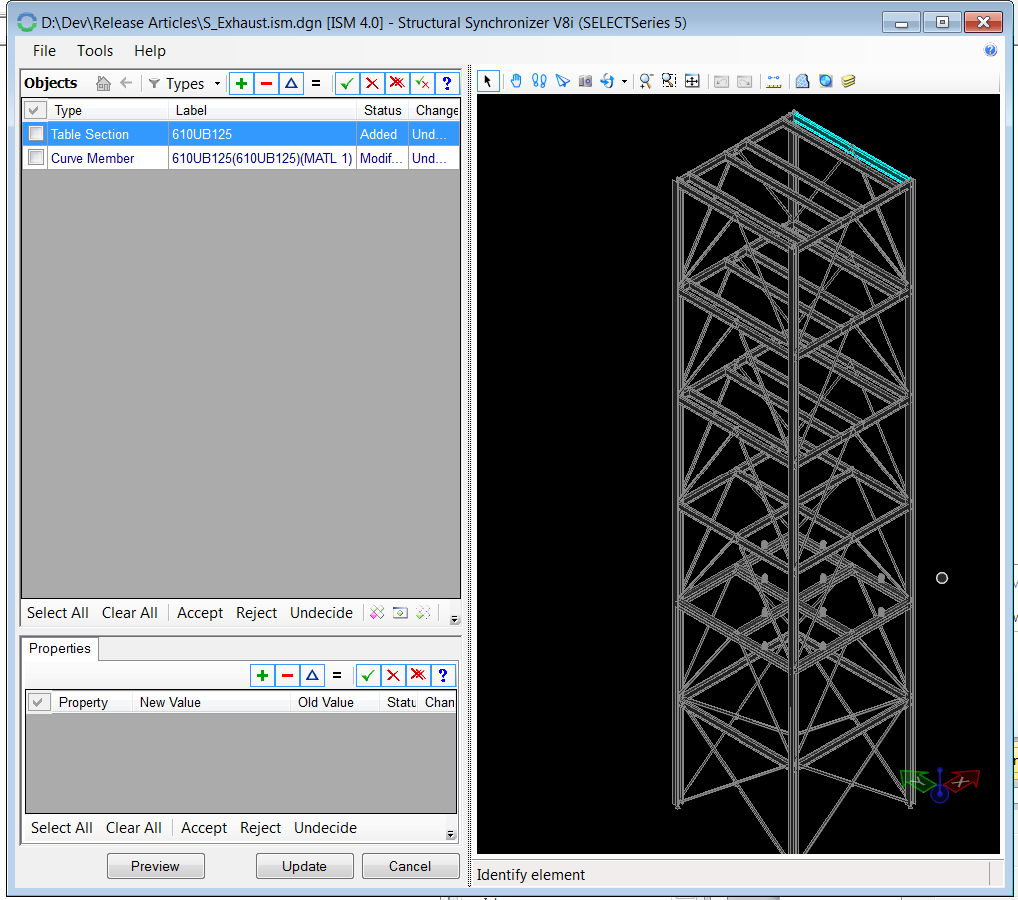
Task: Click the Zoom in/out magnifier icon
Action: tap(646, 81)
